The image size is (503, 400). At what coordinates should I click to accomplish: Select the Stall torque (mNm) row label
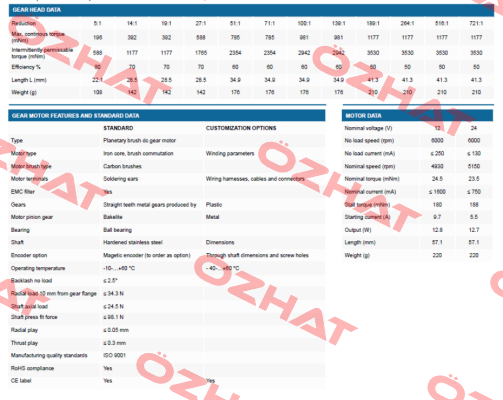(x=367, y=205)
